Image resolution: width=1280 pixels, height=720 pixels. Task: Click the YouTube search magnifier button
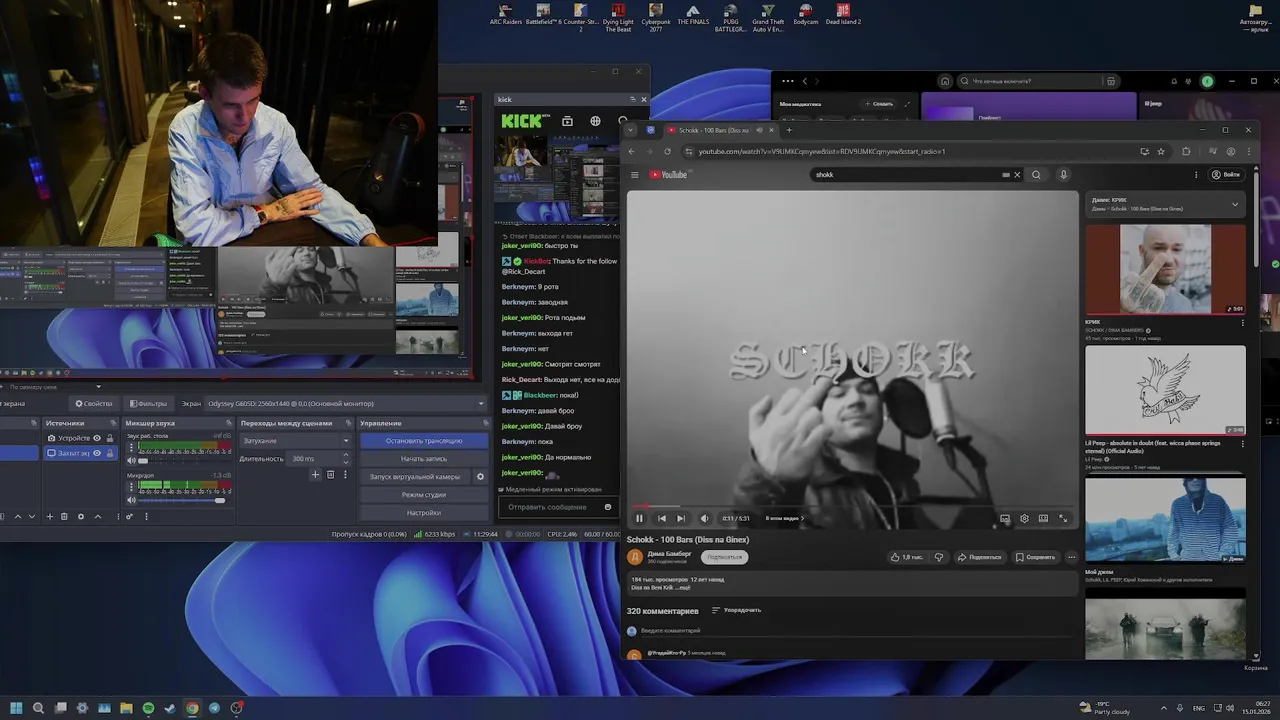1036,175
